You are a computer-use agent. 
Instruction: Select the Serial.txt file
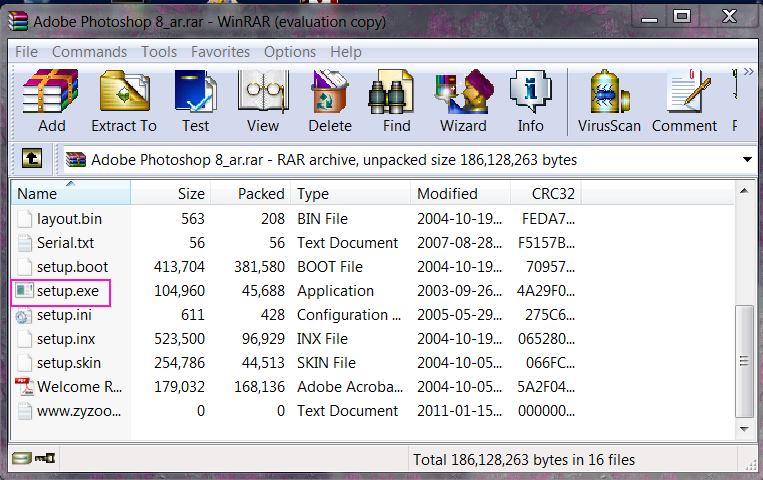68,243
